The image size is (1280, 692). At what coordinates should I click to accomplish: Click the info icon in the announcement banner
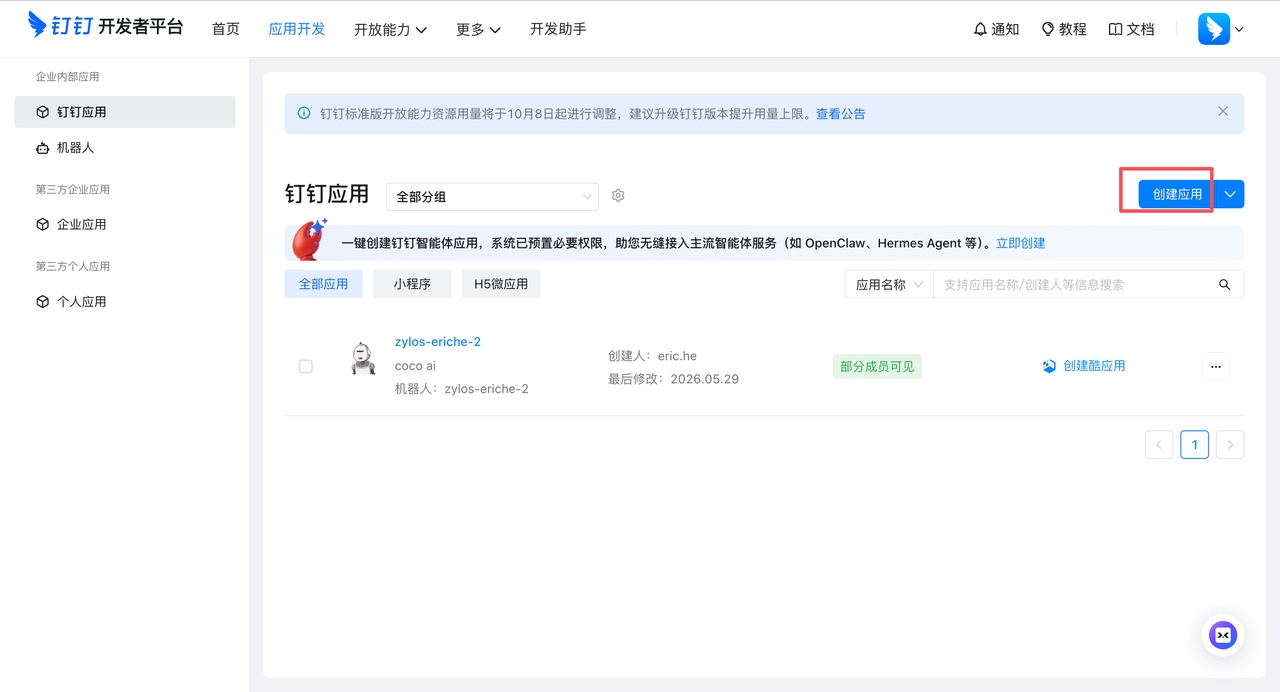(x=304, y=113)
